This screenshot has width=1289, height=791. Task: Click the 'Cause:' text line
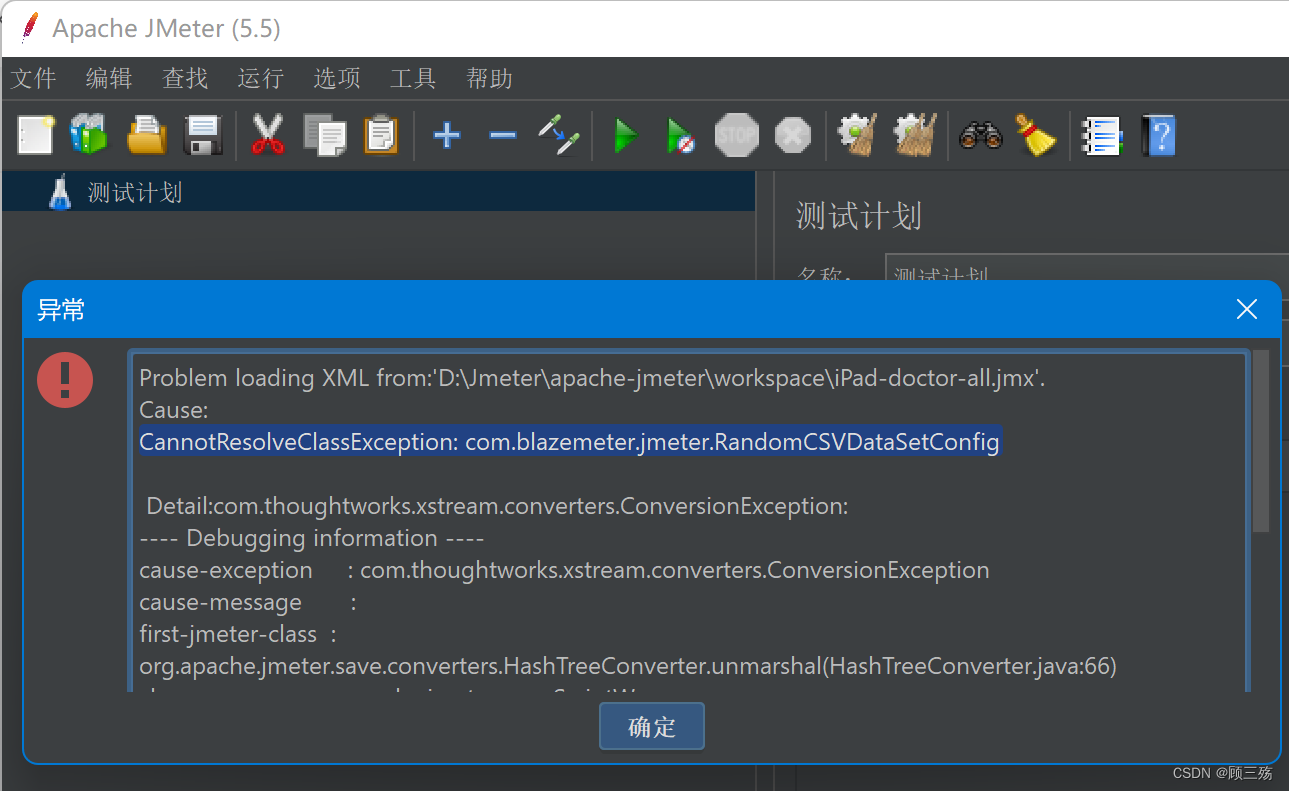(x=173, y=410)
